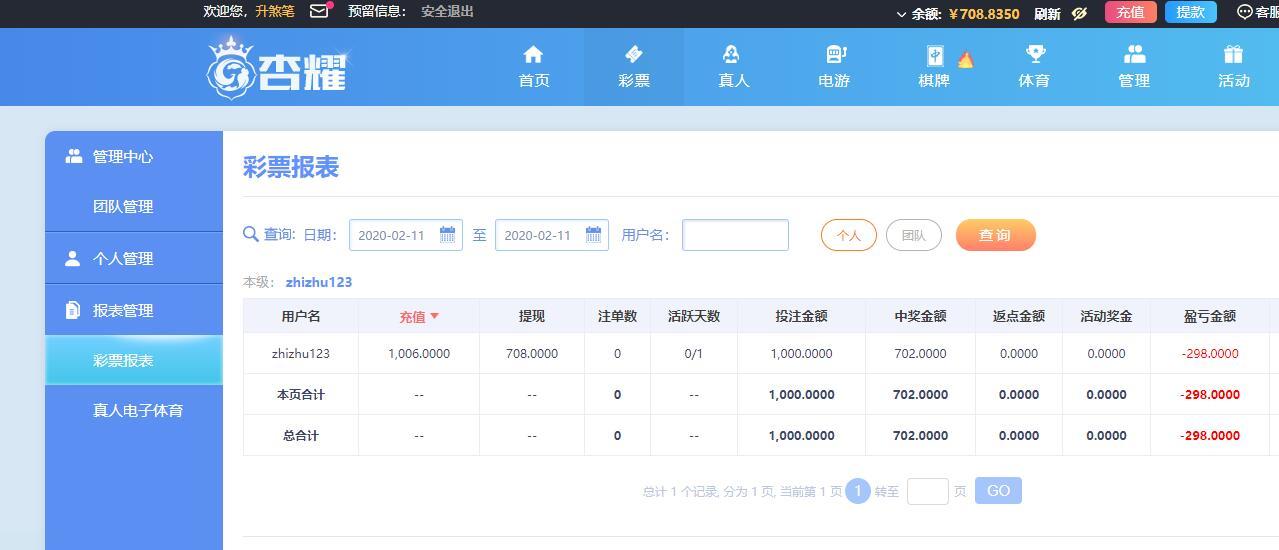The width and height of the screenshot is (1279, 550).
Task: Open 体育 sports trophy icon
Action: [x=1035, y=54]
